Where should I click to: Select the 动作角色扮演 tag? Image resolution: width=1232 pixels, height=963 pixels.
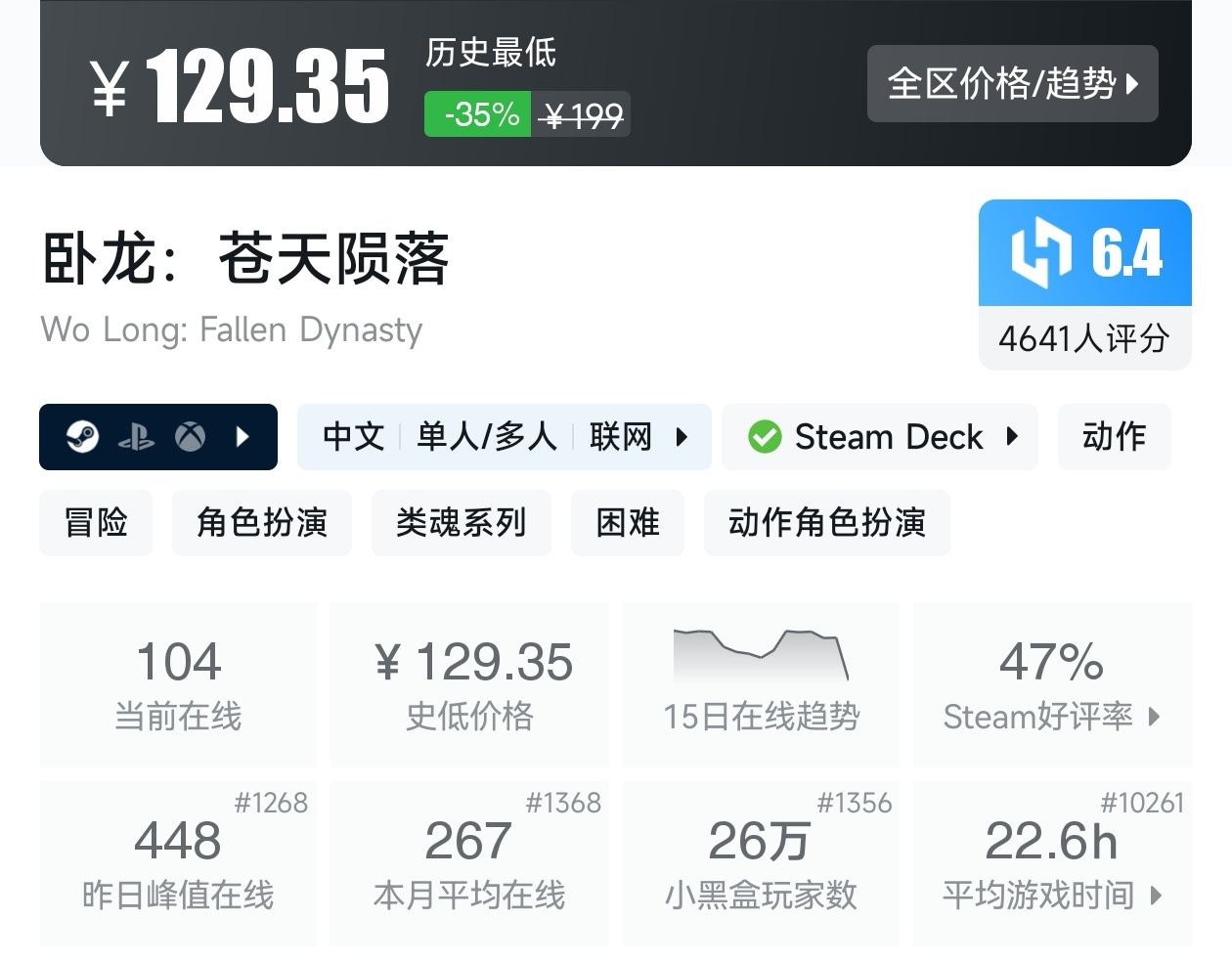tap(827, 522)
